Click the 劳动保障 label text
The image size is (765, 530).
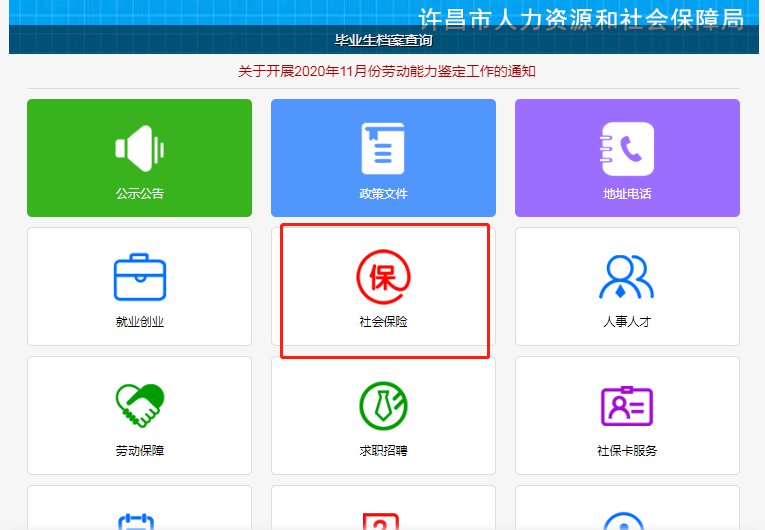click(x=140, y=450)
